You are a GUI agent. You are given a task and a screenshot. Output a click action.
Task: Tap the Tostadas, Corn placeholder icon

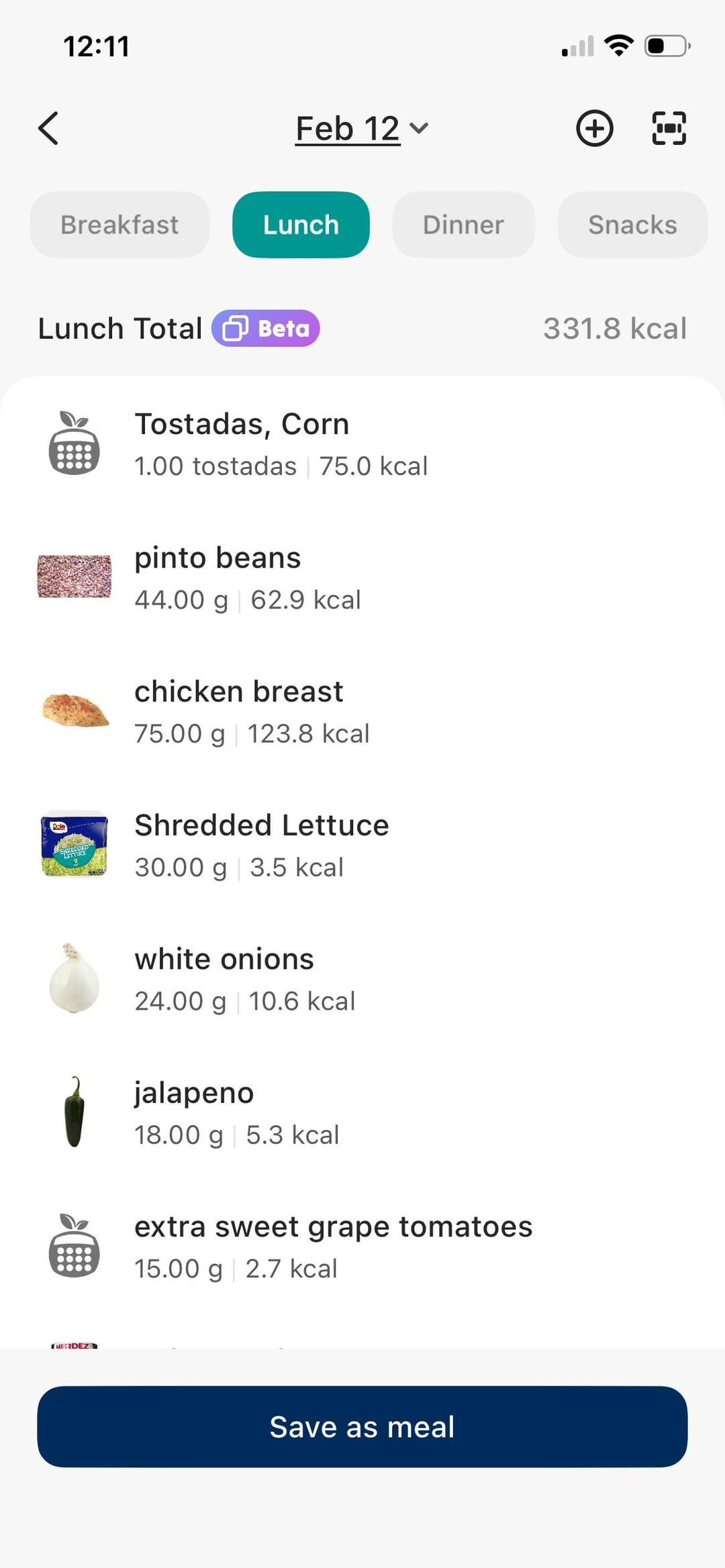pyautogui.click(x=74, y=443)
